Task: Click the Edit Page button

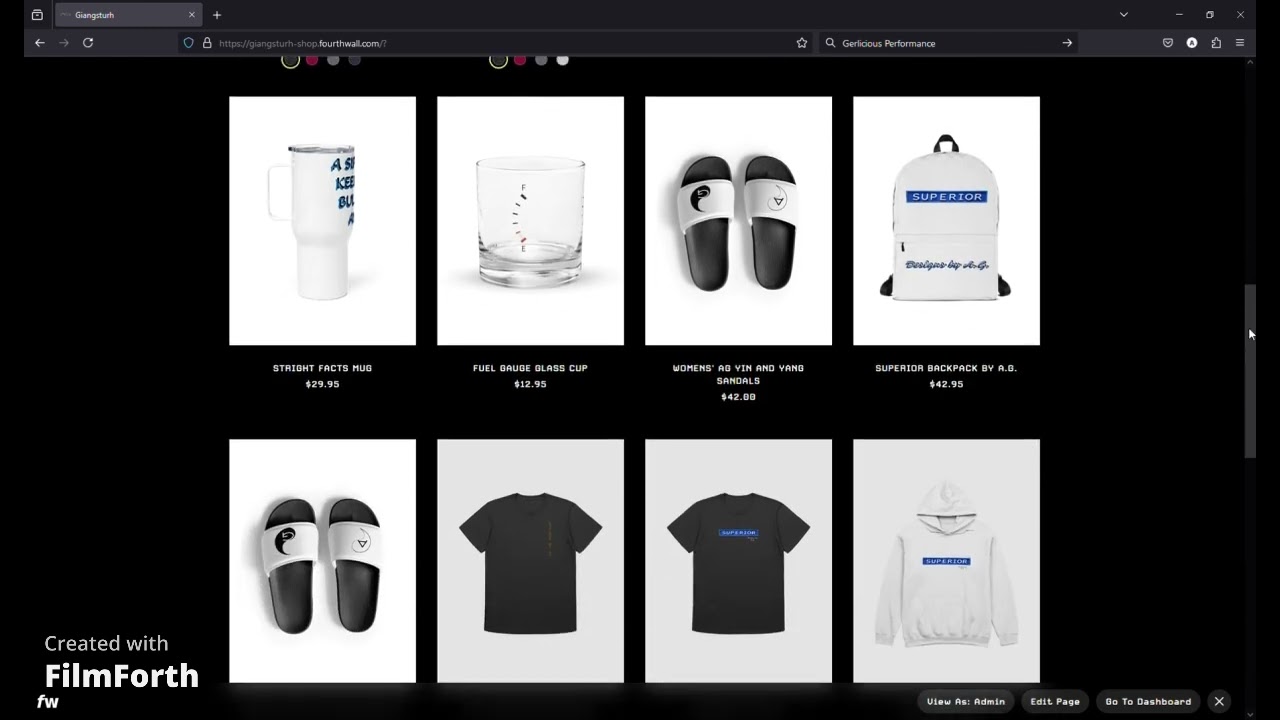Action: (1055, 701)
